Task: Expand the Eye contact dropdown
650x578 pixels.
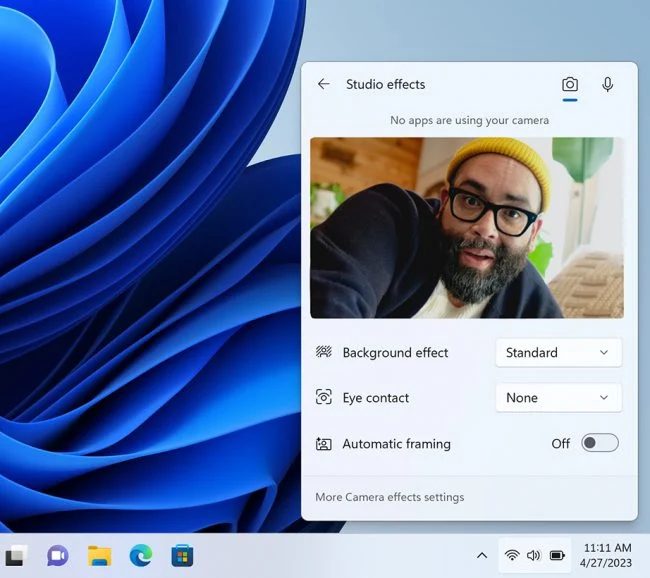Action: pyautogui.click(x=558, y=397)
